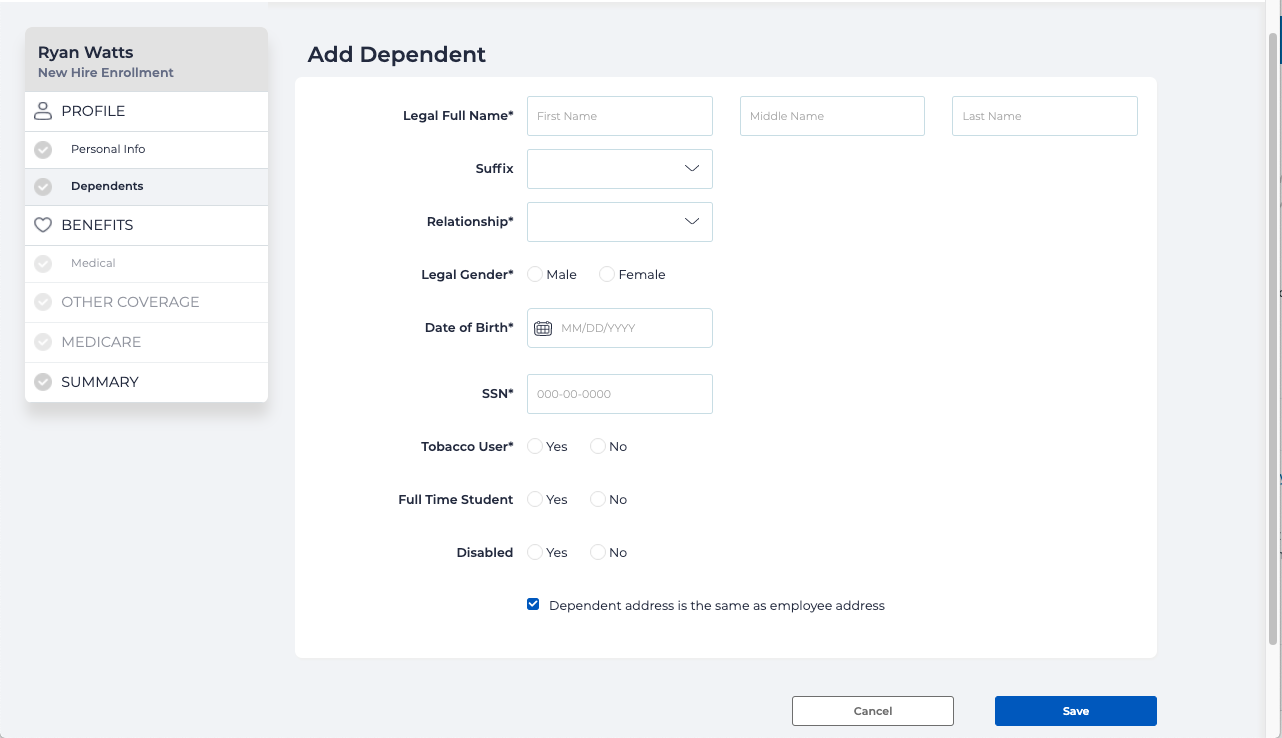The height and width of the screenshot is (738, 1282).
Task: Save the new dependent
Action: pyautogui.click(x=1075, y=710)
